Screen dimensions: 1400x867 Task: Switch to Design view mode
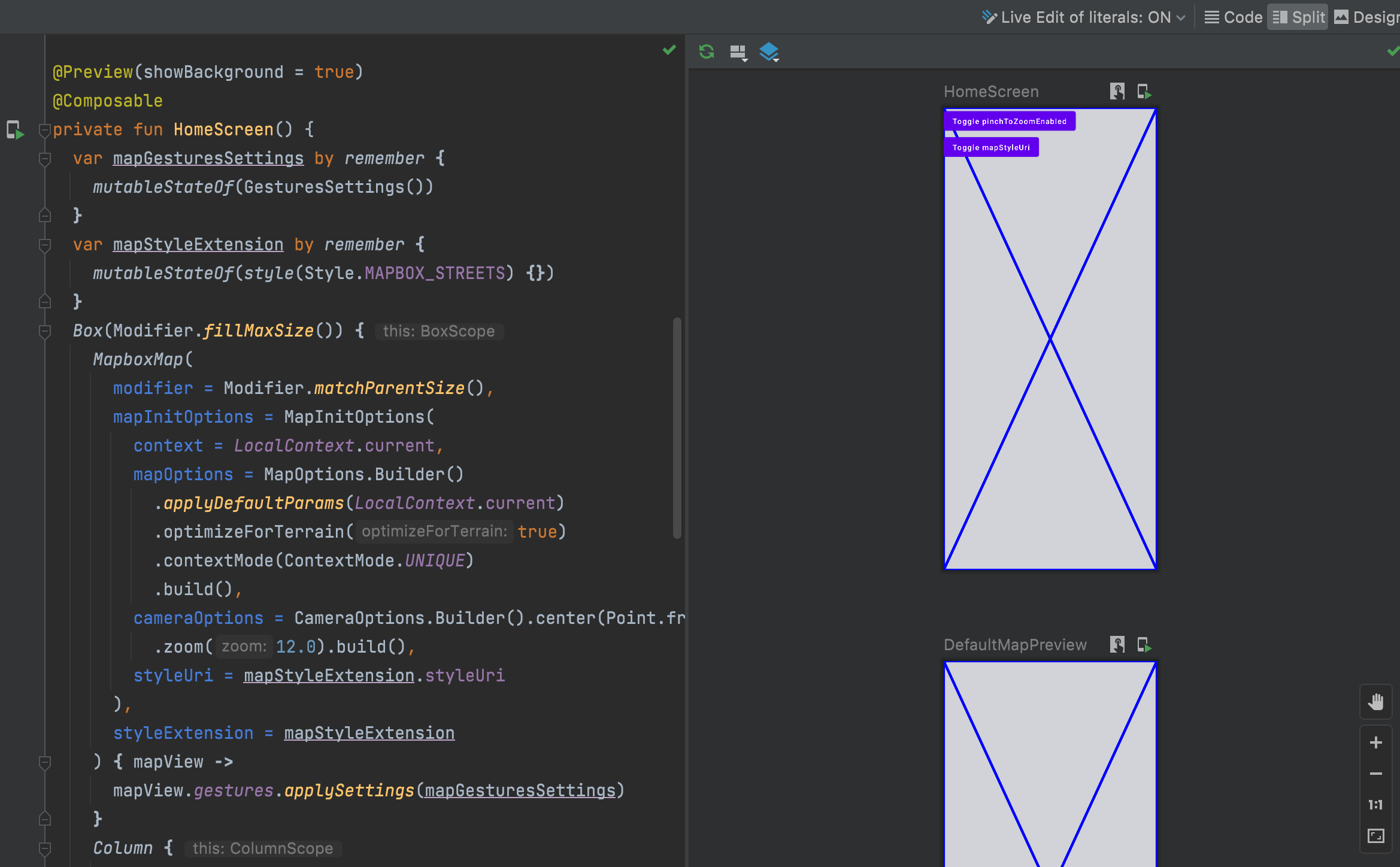click(x=1367, y=17)
